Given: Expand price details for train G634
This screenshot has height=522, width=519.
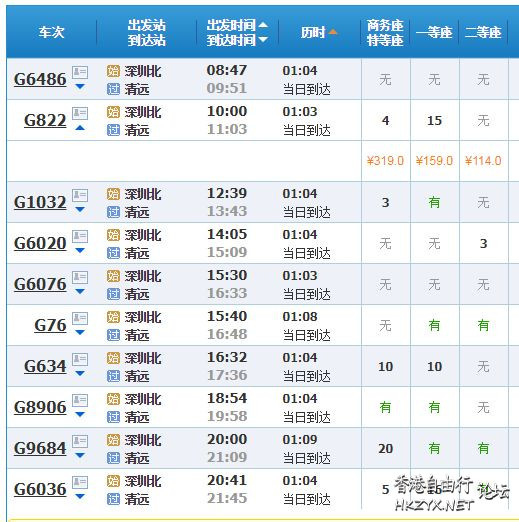Looking at the screenshot, I should pos(80,374).
